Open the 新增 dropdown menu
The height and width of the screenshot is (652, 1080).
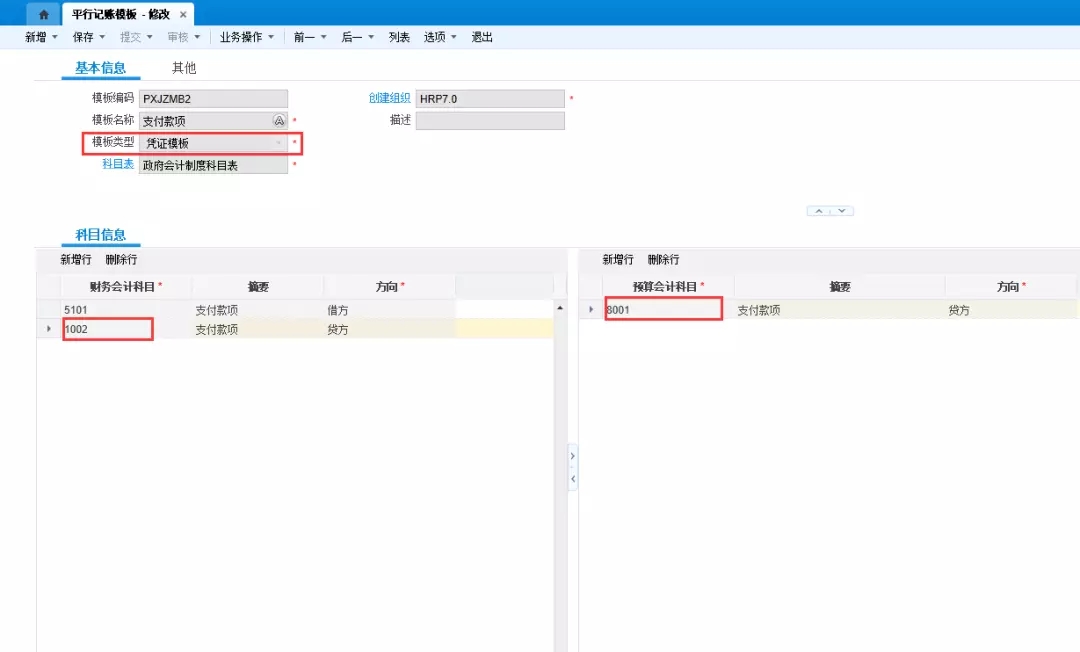click(x=41, y=37)
